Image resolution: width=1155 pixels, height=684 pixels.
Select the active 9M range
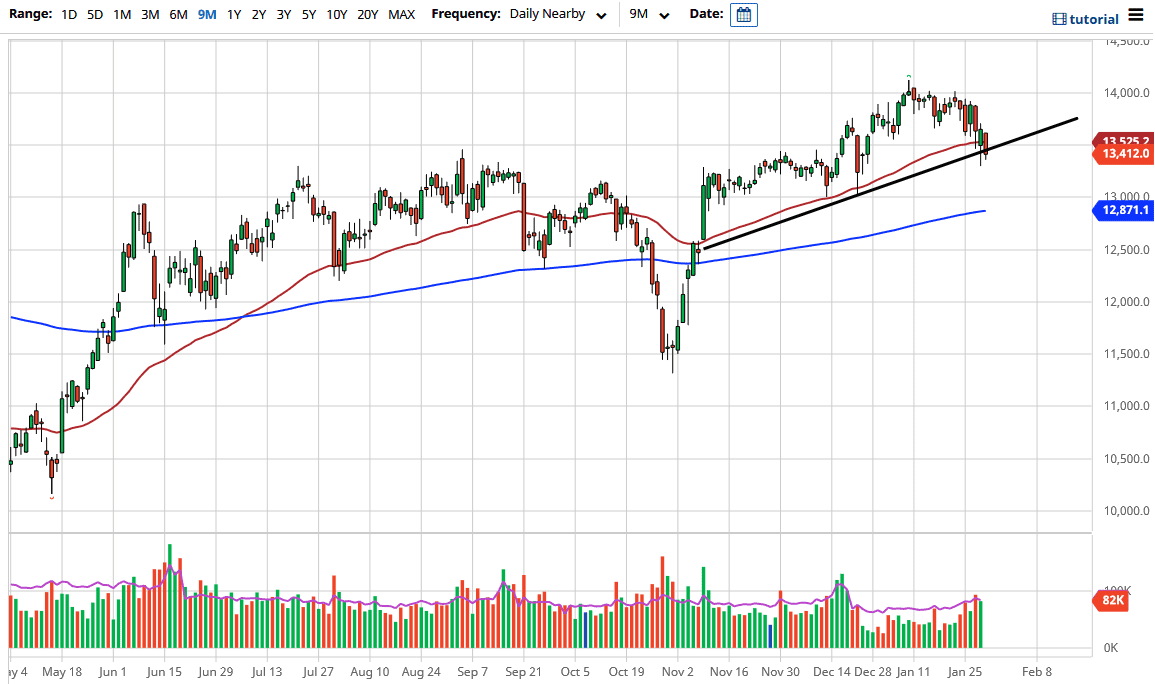pyautogui.click(x=207, y=14)
